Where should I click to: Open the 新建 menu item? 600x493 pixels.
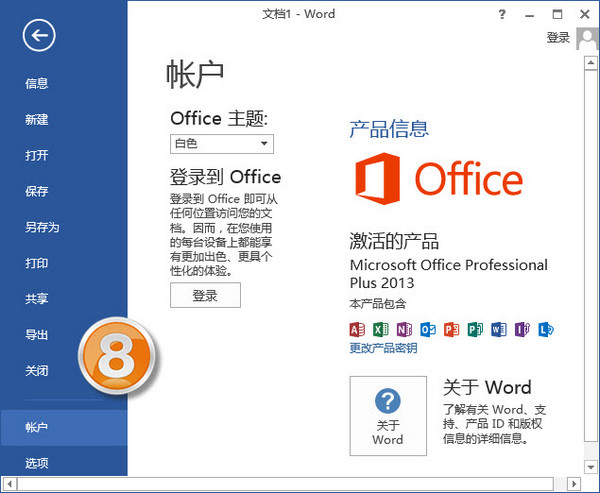coord(37,119)
